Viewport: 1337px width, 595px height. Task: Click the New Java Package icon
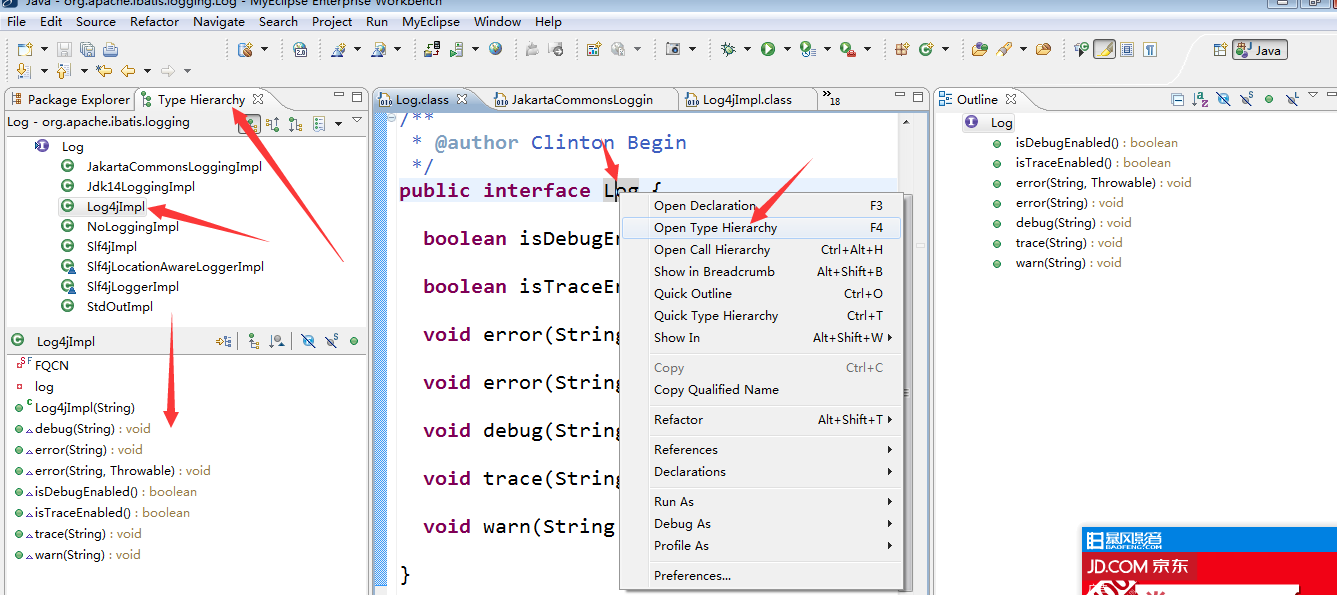(901, 49)
